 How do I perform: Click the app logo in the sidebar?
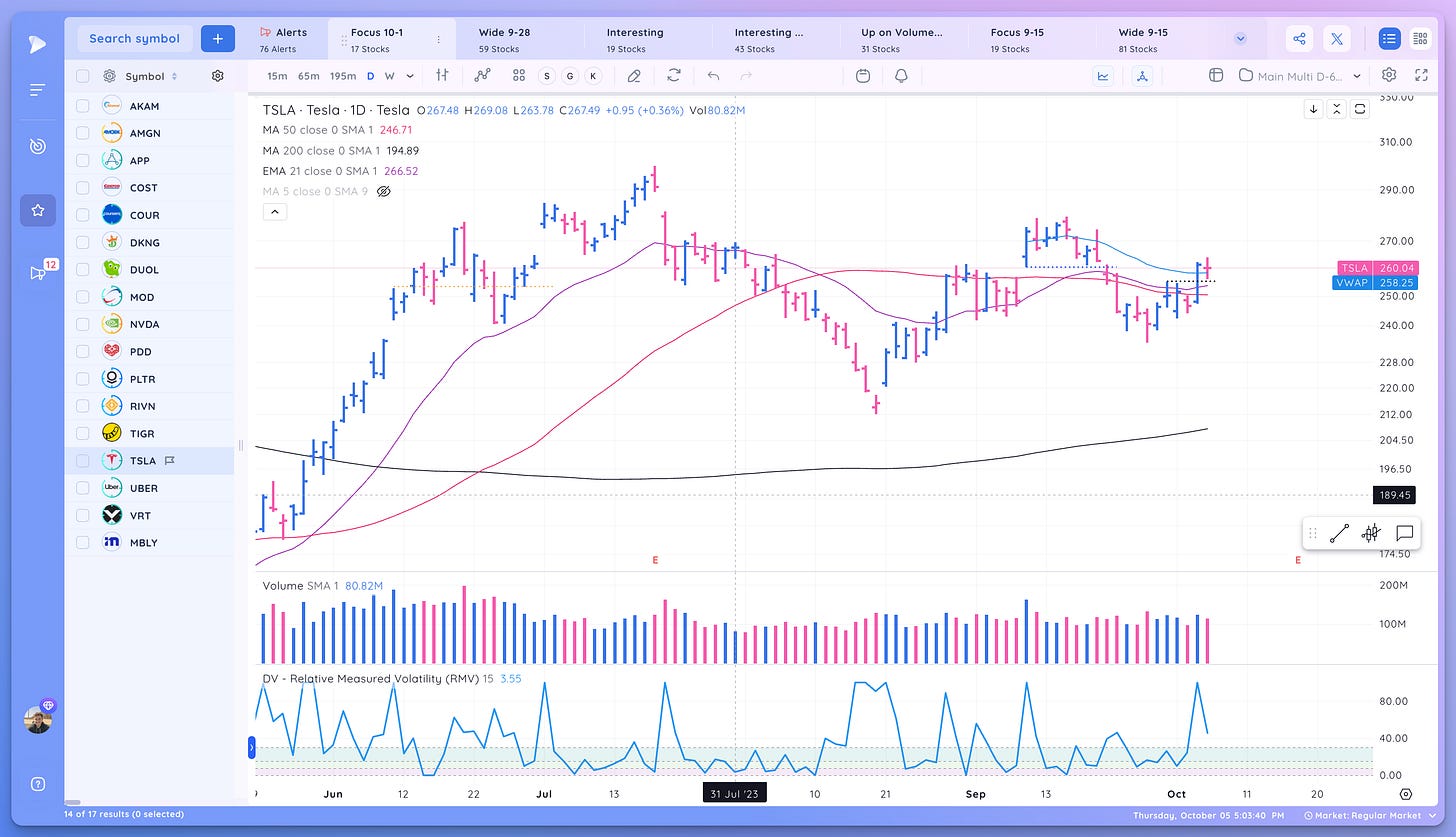(37, 43)
